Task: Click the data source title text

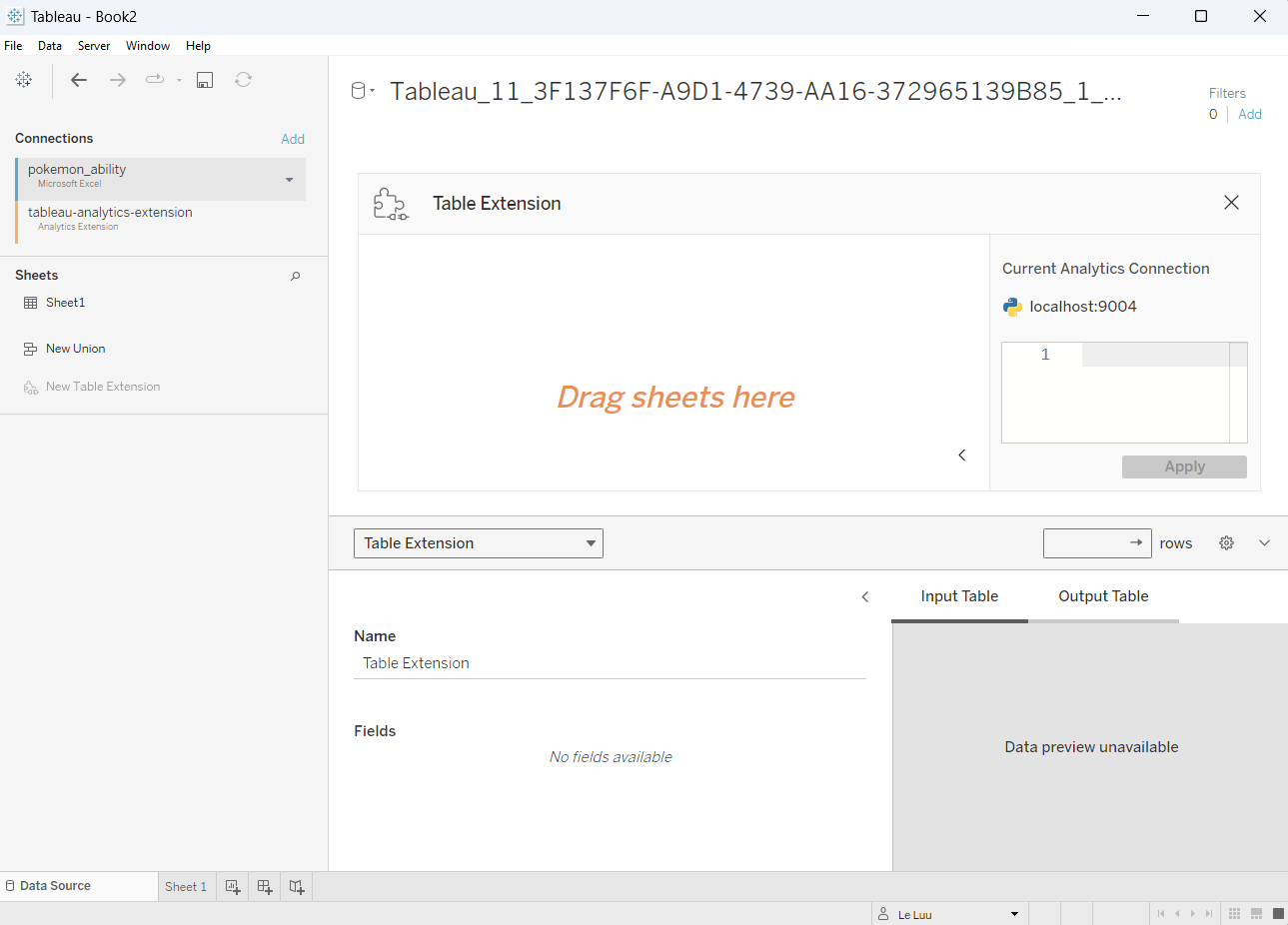Action: tap(755, 92)
